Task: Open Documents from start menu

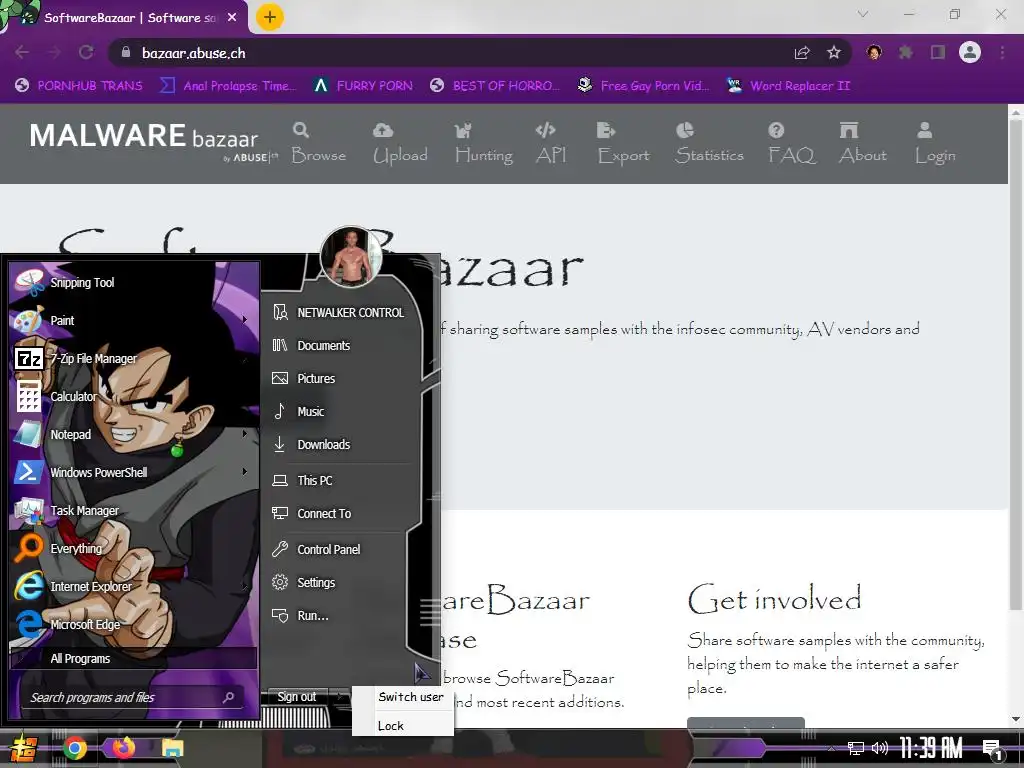Action: click(340, 345)
